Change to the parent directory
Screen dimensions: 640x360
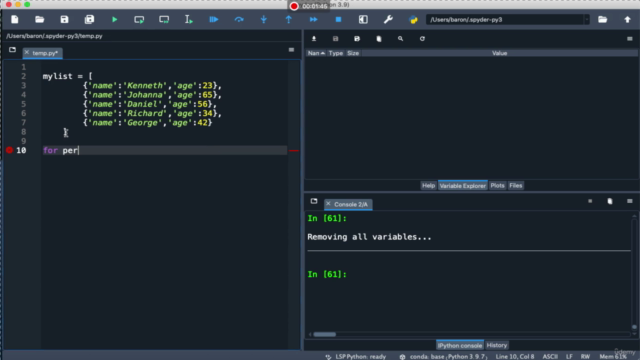click(627, 20)
